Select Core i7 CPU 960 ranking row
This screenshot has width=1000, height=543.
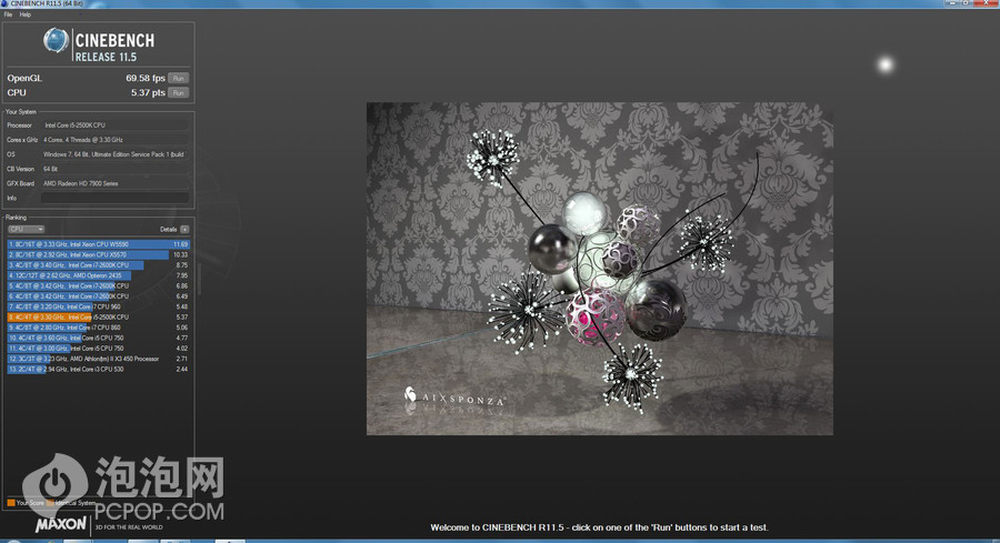click(x=98, y=307)
